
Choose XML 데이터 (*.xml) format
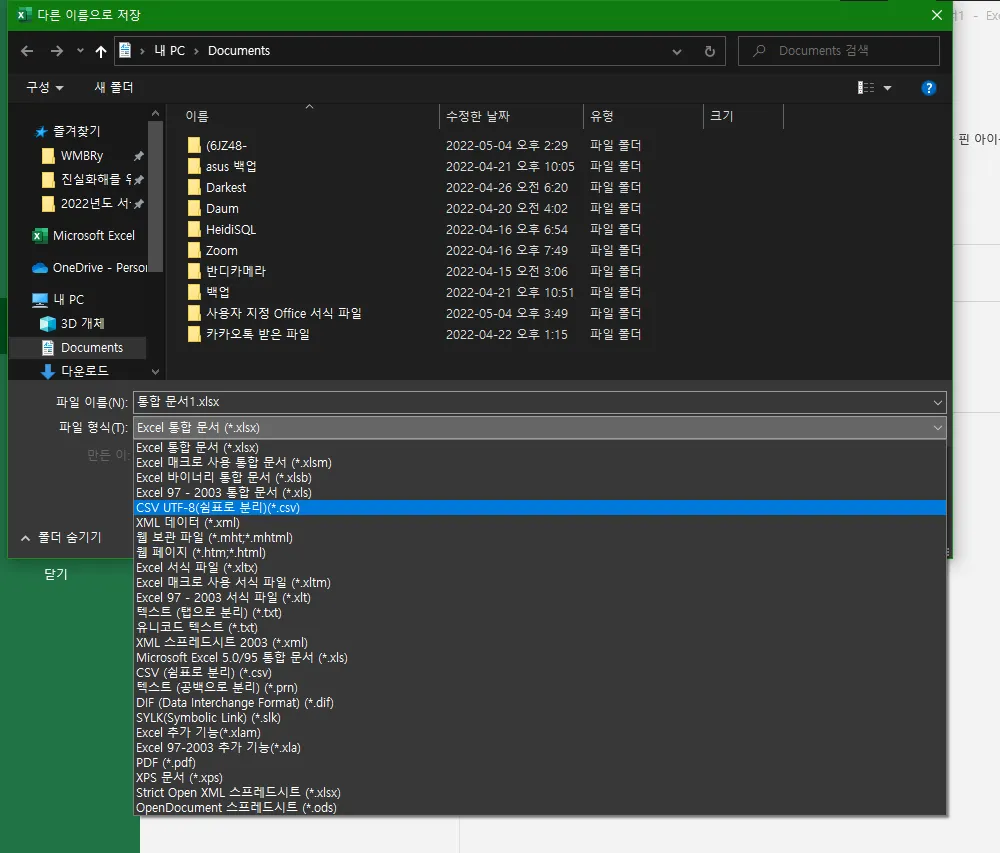click(540, 523)
